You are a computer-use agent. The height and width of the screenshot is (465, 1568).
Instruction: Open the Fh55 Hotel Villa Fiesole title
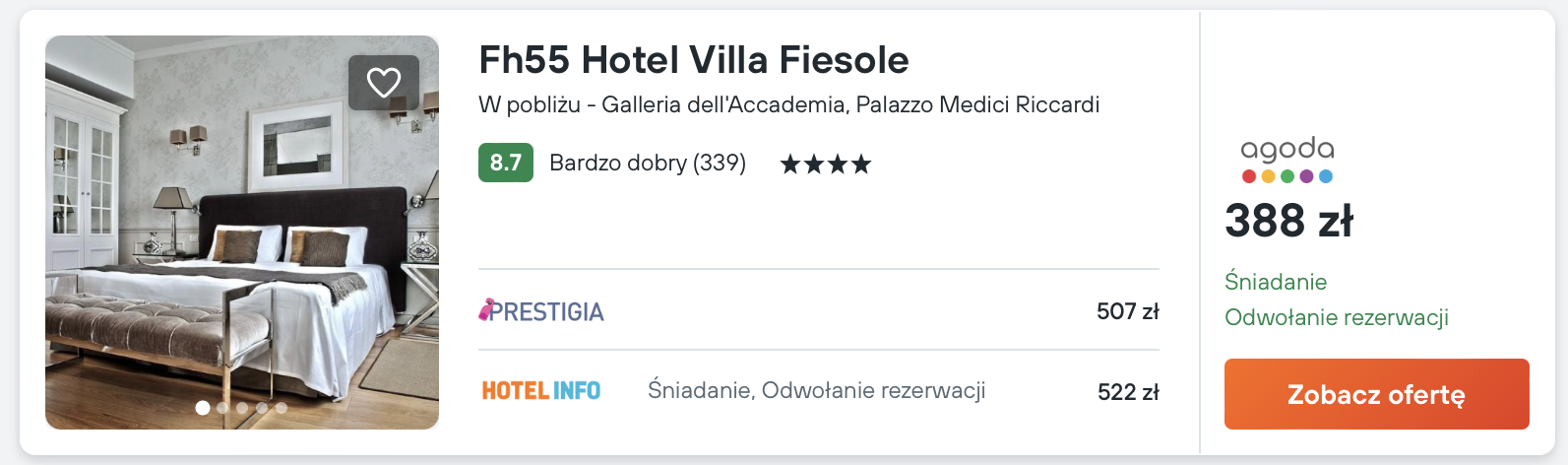tap(693, 60)
